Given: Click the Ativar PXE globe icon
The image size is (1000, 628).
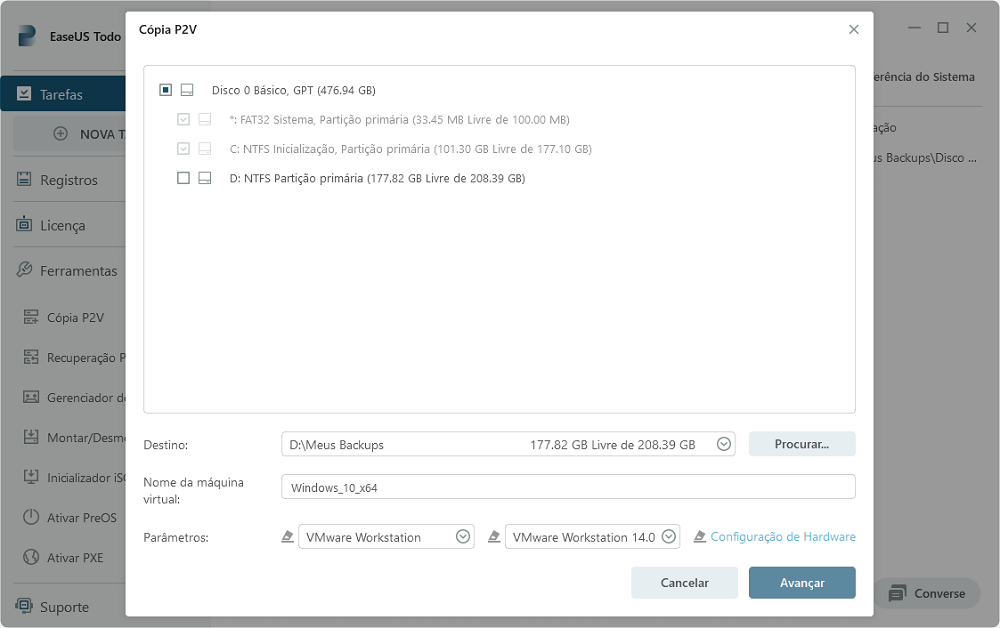Looking at the screenshot, I should (x=30, y=558).
